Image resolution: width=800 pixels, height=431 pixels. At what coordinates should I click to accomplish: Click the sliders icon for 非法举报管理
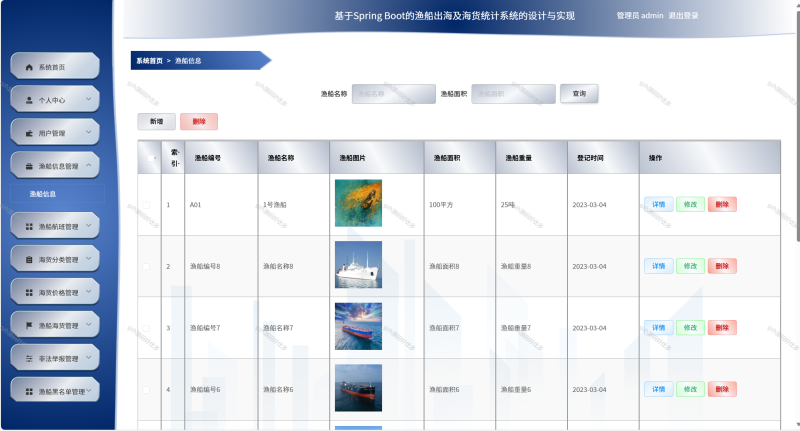[29, 359]
